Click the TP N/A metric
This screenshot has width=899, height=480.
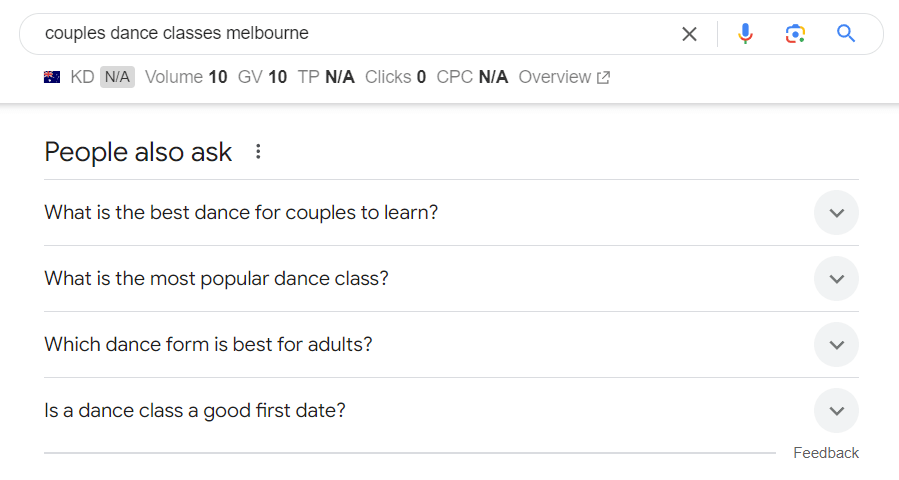(326, 77)
